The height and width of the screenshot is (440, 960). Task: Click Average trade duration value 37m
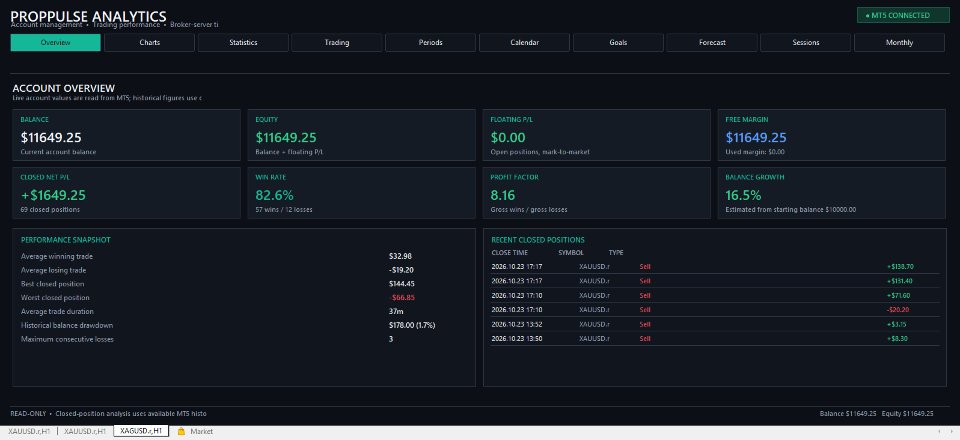click(x=396, y=311)
